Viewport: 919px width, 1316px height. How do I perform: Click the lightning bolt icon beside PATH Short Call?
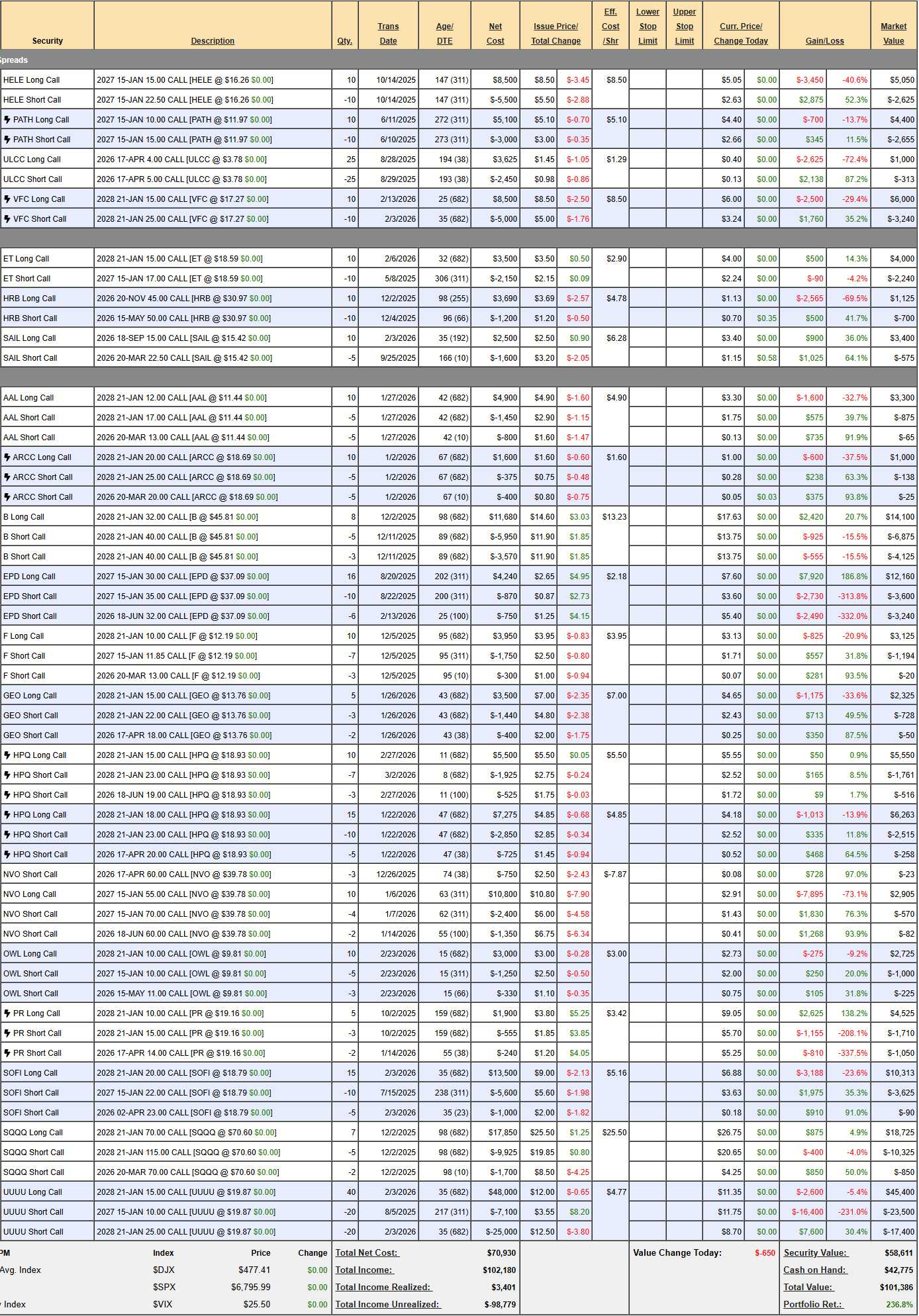pos(7,140)
